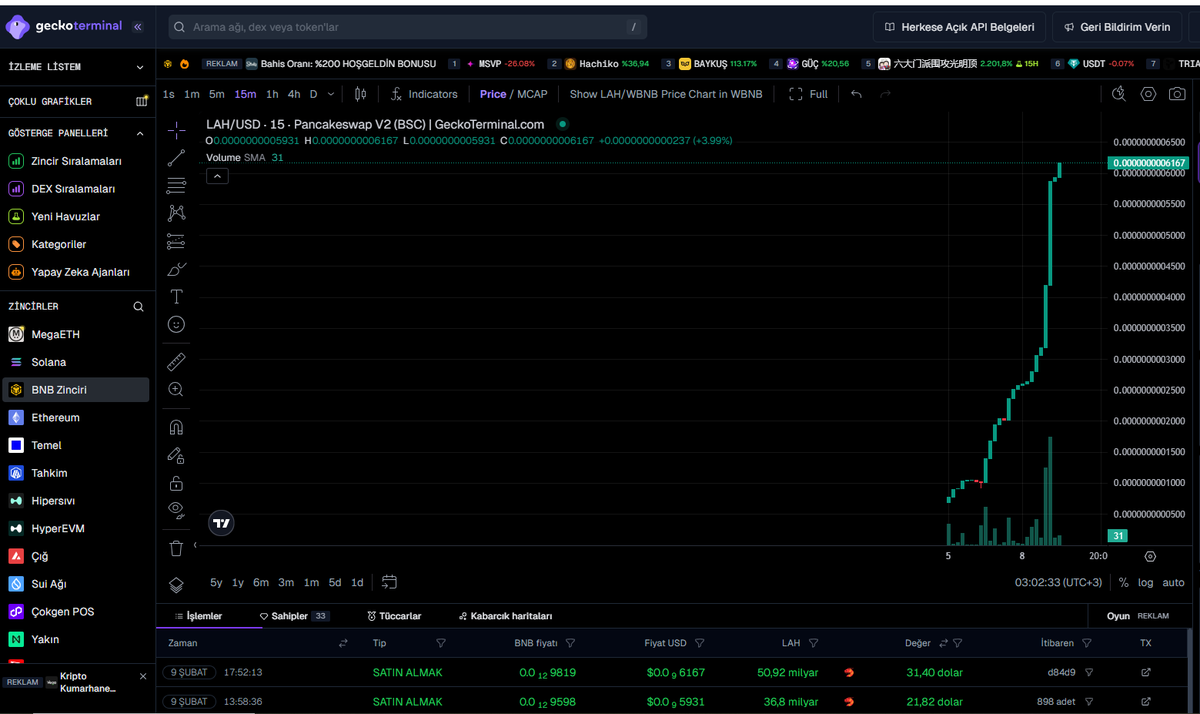
Task: Show LAH/WBNB Price Chart in WBNB
Action: (x=666, y=94)
